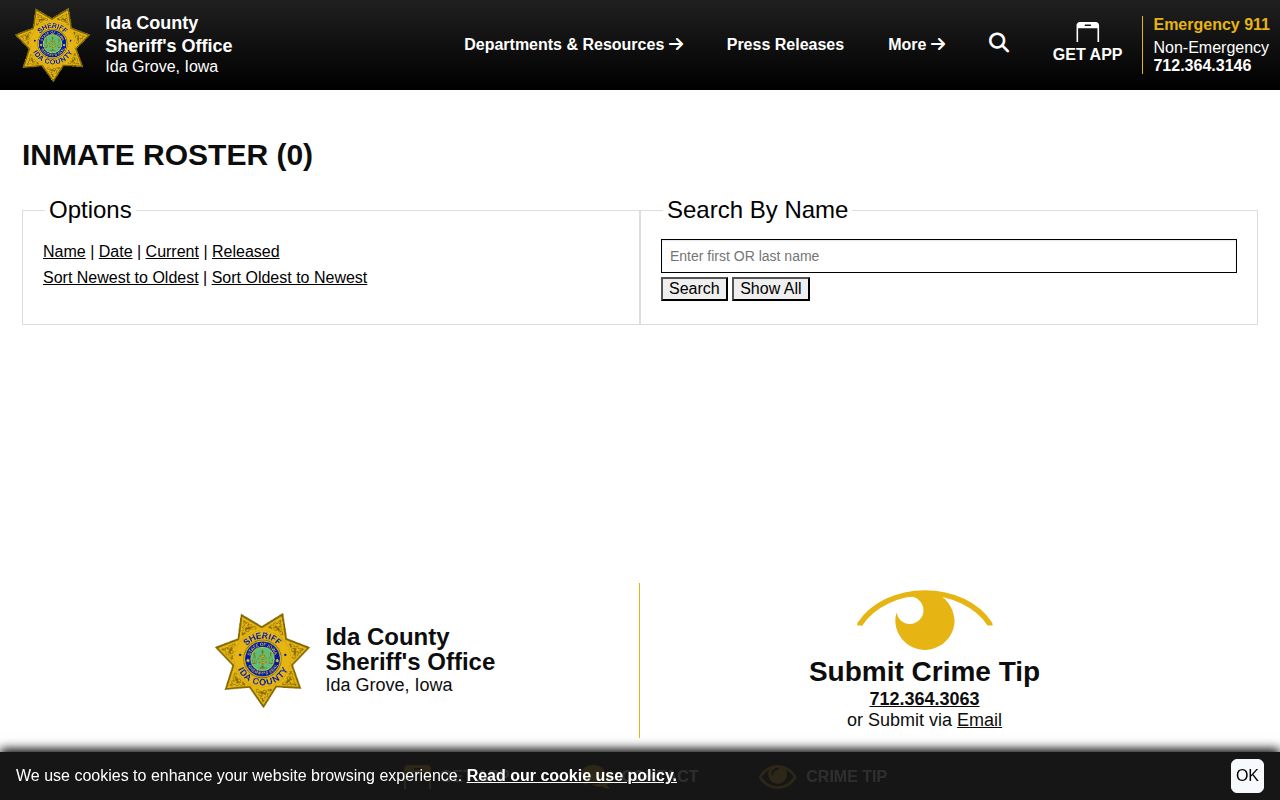The height and width of the screenshot is (800, 1280).
Task: Click the footer sheriff star badge
Action: 263,660
